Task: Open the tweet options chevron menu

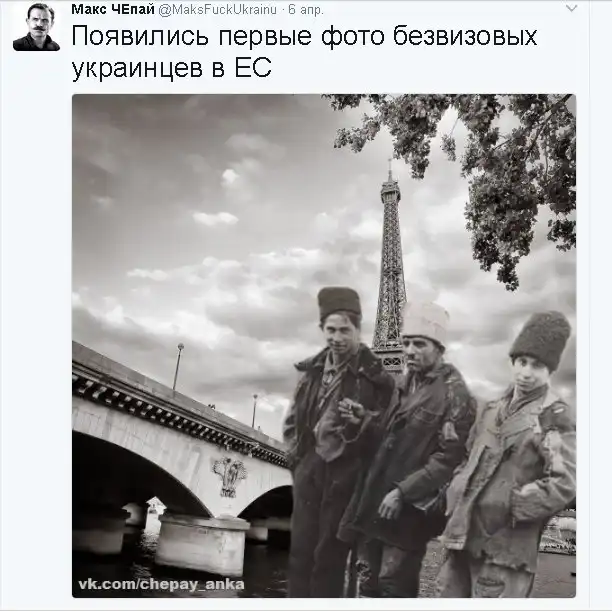Action: pos(571,8)
